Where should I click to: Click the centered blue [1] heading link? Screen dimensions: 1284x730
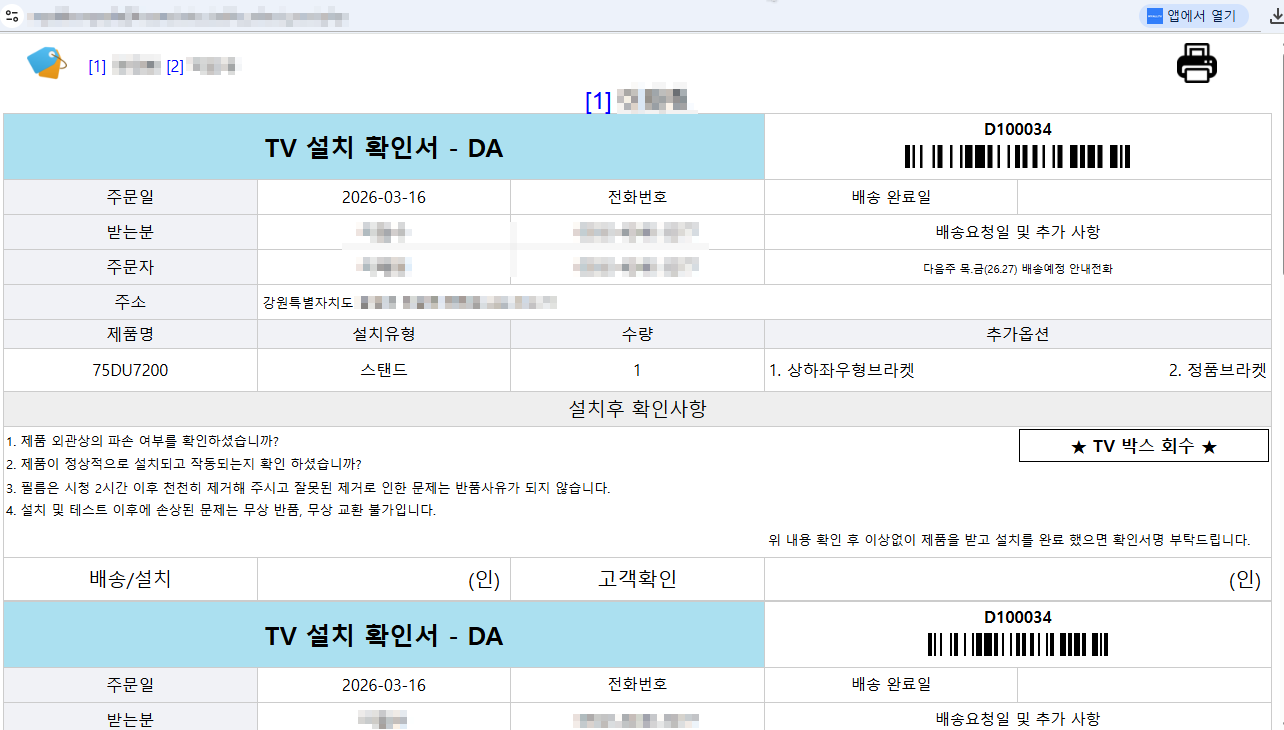pyautogui.click(x=598, y=101)
